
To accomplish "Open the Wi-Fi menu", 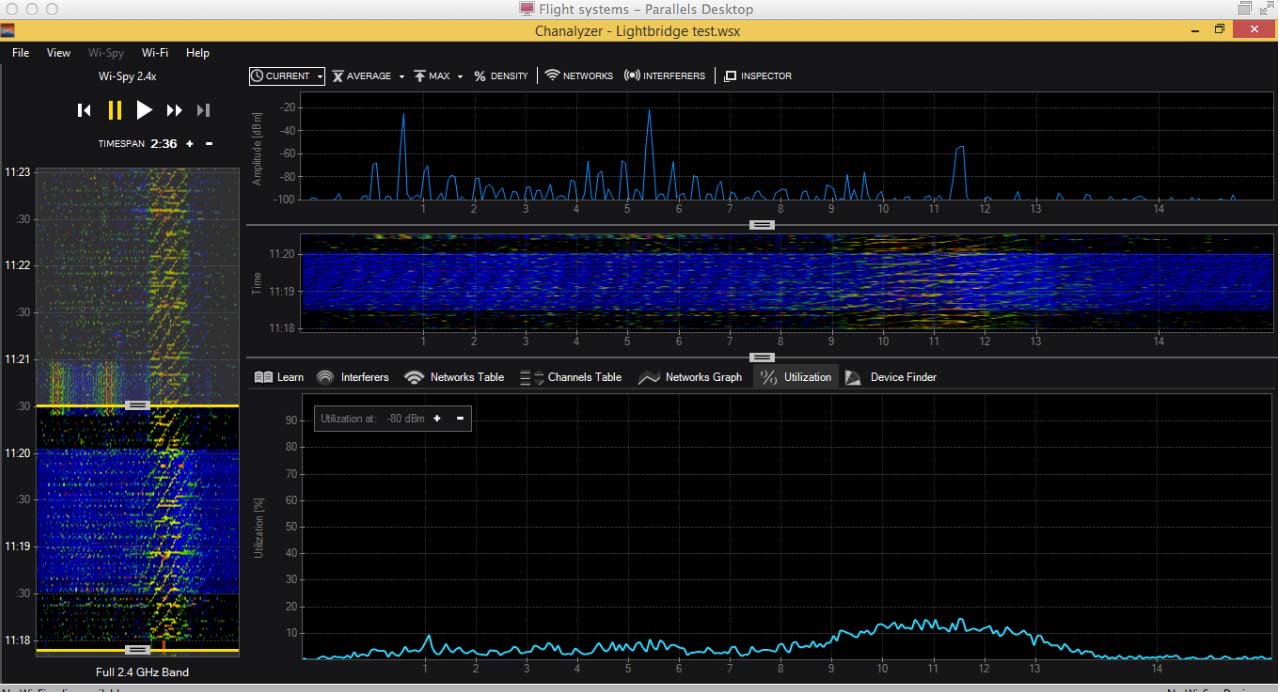I will coord(154,53).
